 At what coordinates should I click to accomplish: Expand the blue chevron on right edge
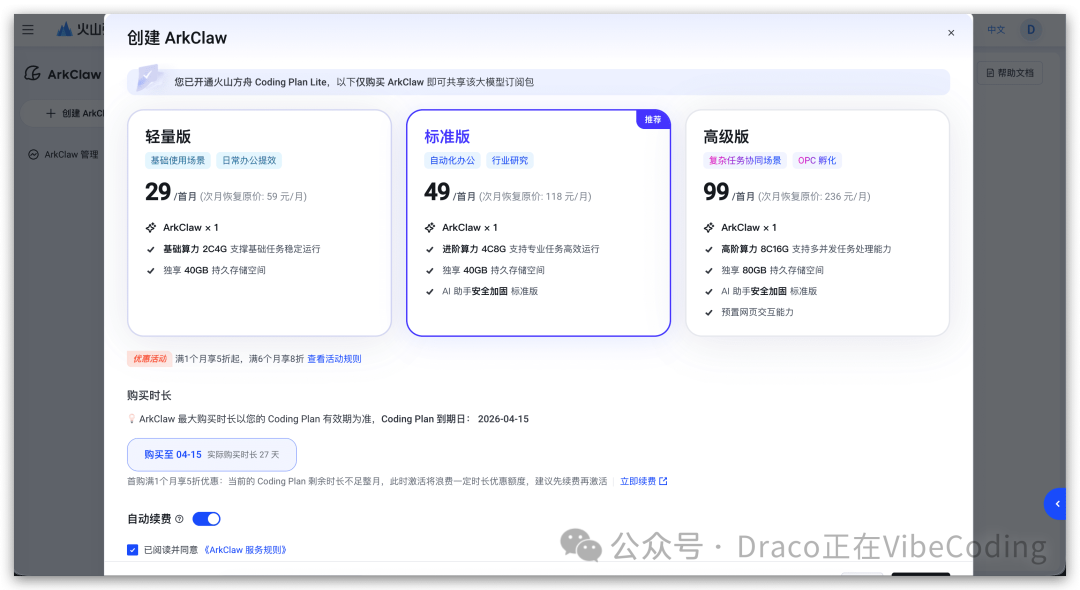pos(1056,504)
